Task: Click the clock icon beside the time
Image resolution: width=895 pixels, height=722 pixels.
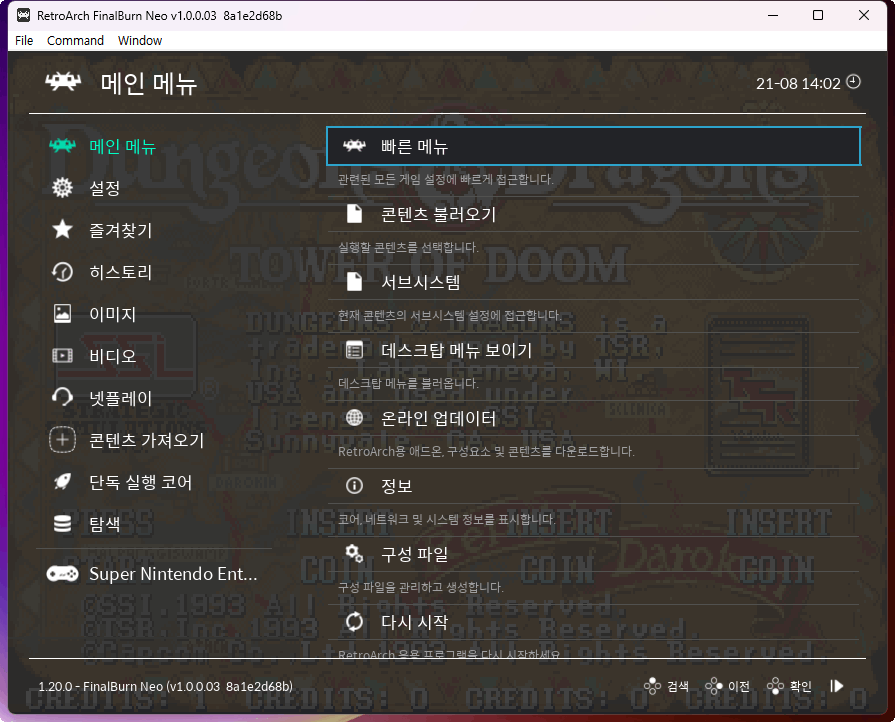Action: pos(853,82)
